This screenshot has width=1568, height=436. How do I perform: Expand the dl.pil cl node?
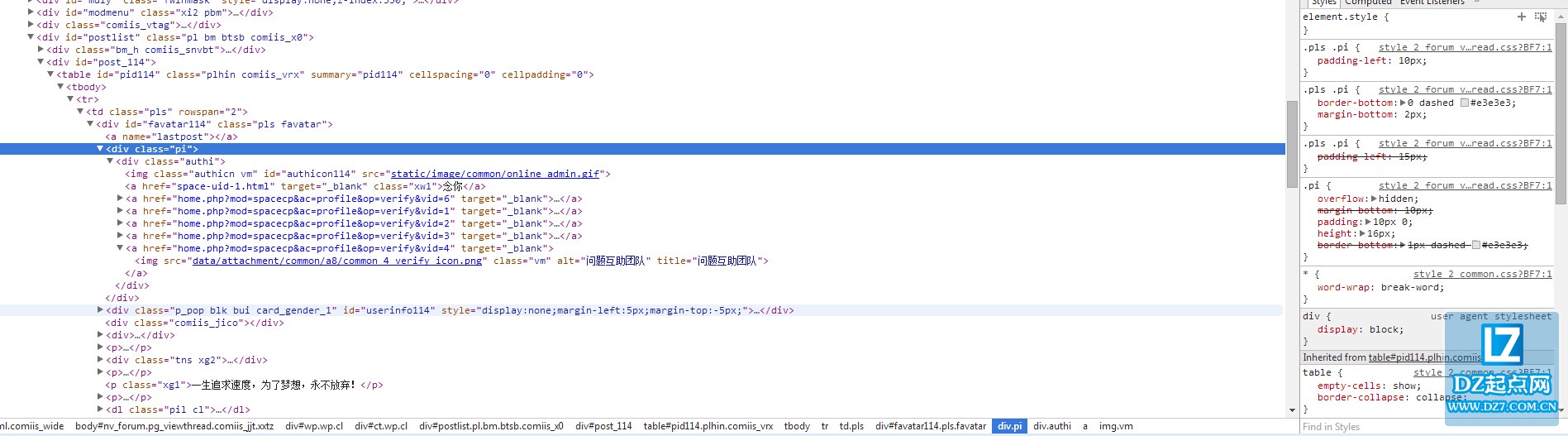[x=101, y=410]
